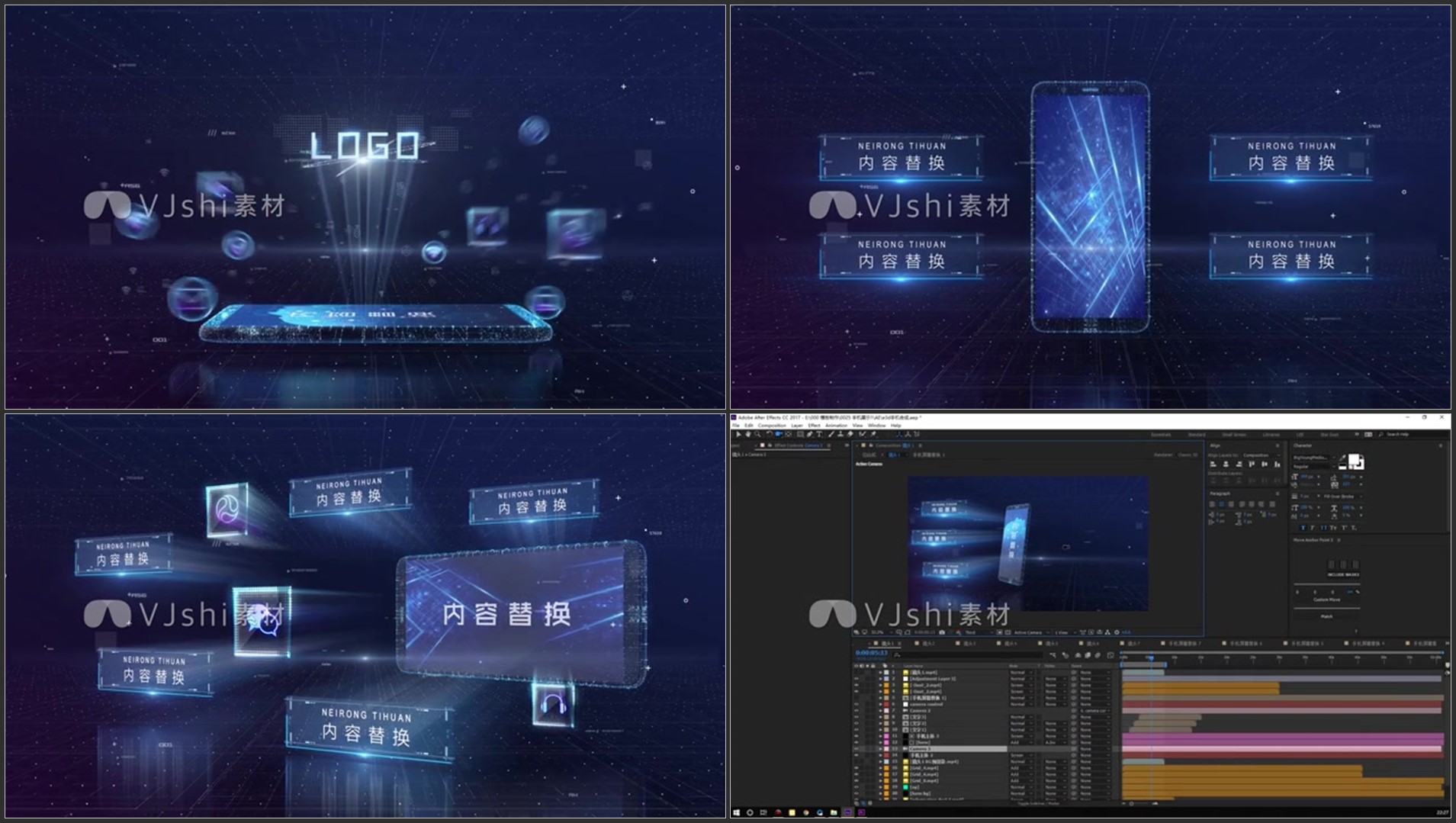Open the Align Layers to Composition dropdown
The width and height of the screenshot is (1456, 823).
(x=1258, y=455)
